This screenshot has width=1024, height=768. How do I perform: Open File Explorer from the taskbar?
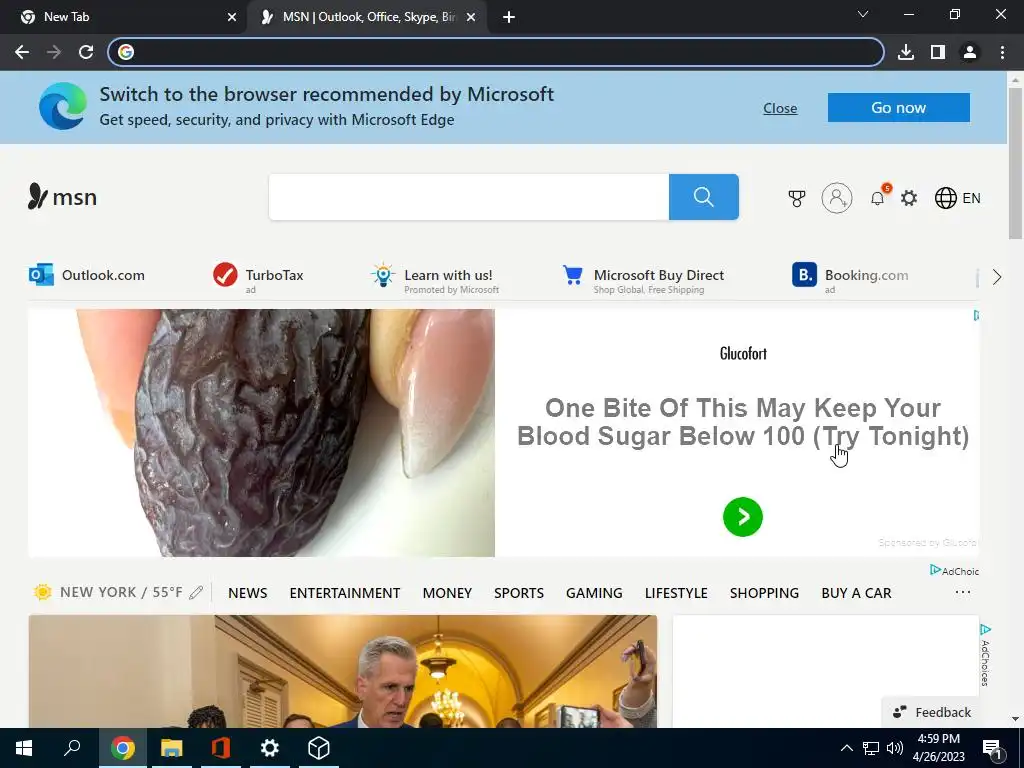tap(171, 748)
